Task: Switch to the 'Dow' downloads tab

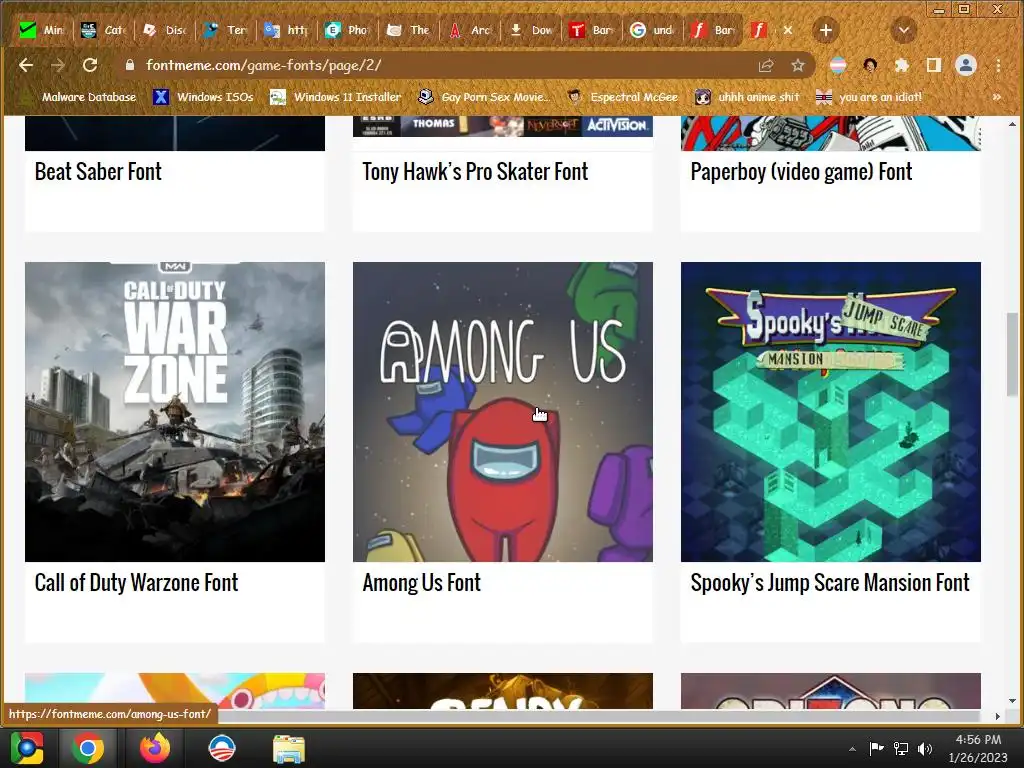Action: [532, 30]
